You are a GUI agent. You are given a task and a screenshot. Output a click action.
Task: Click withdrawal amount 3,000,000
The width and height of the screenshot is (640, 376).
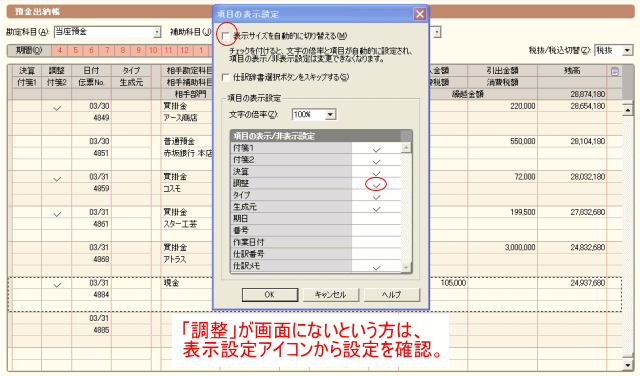pos(520,248)
